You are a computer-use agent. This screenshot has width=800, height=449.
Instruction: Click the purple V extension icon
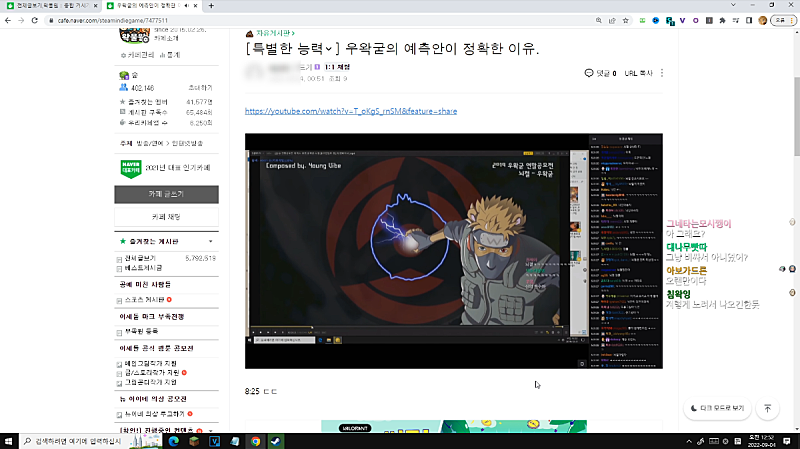[682, 20]
